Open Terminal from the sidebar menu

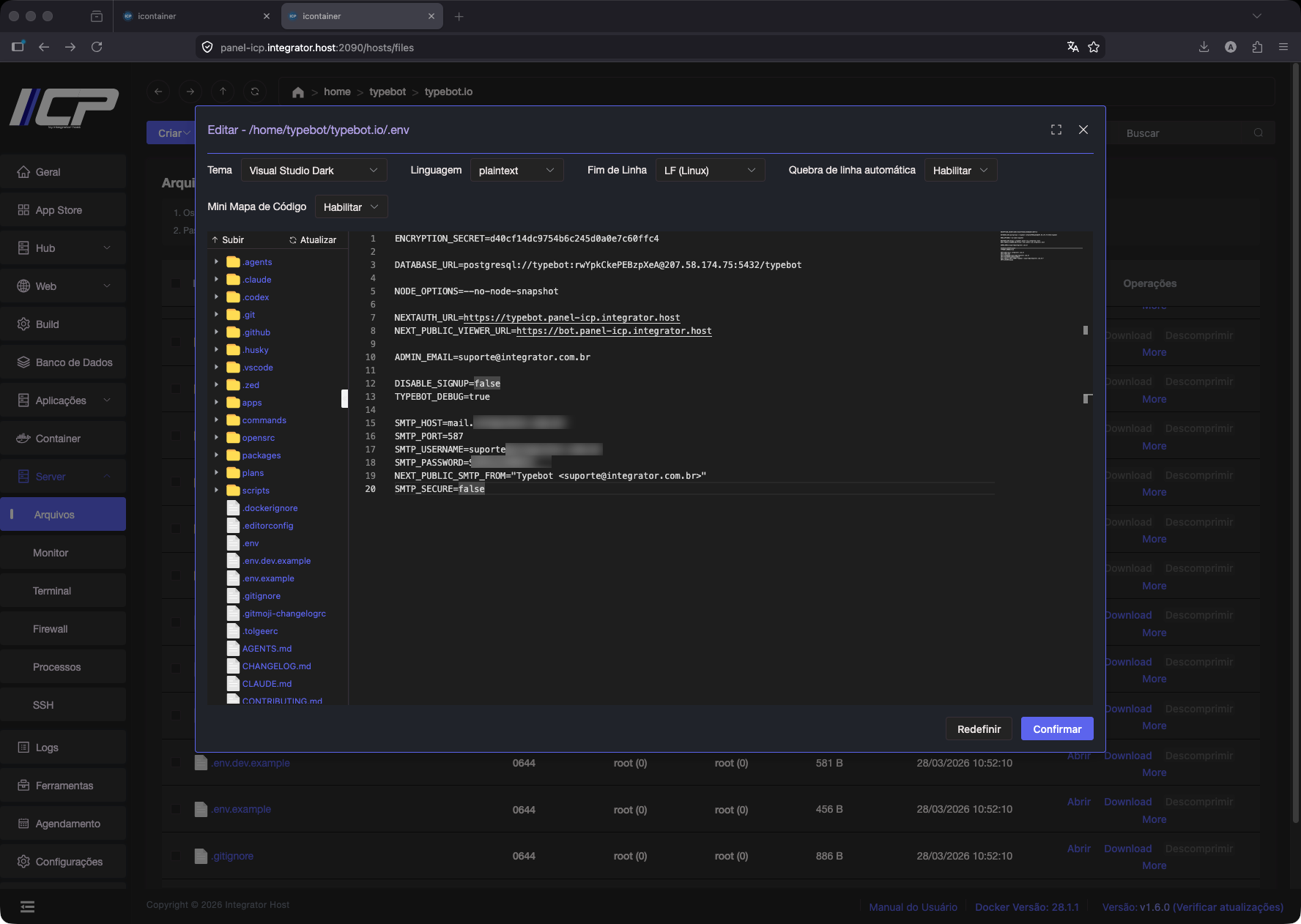[52, 591]
